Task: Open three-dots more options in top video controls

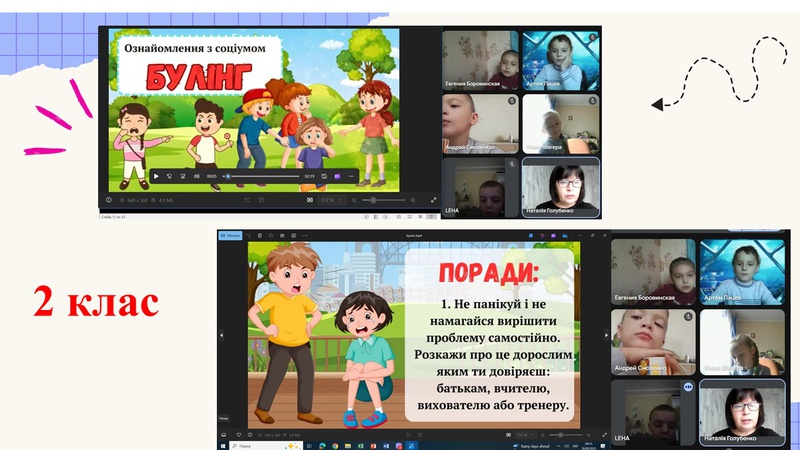Action: tap(352, 176)
